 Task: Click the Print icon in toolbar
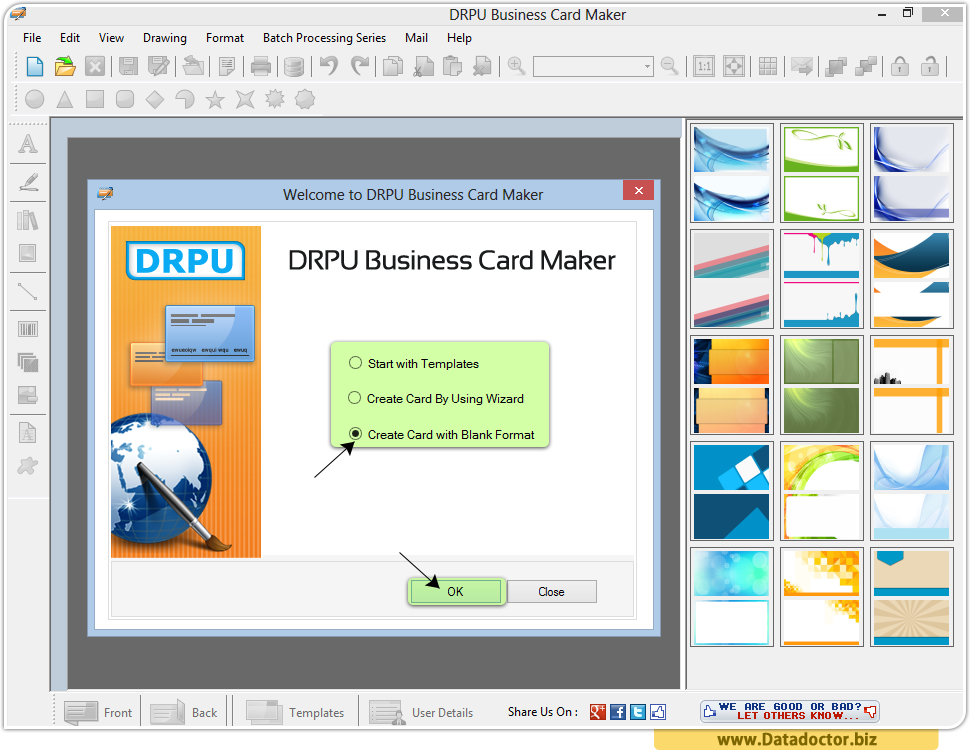(260, 66)
